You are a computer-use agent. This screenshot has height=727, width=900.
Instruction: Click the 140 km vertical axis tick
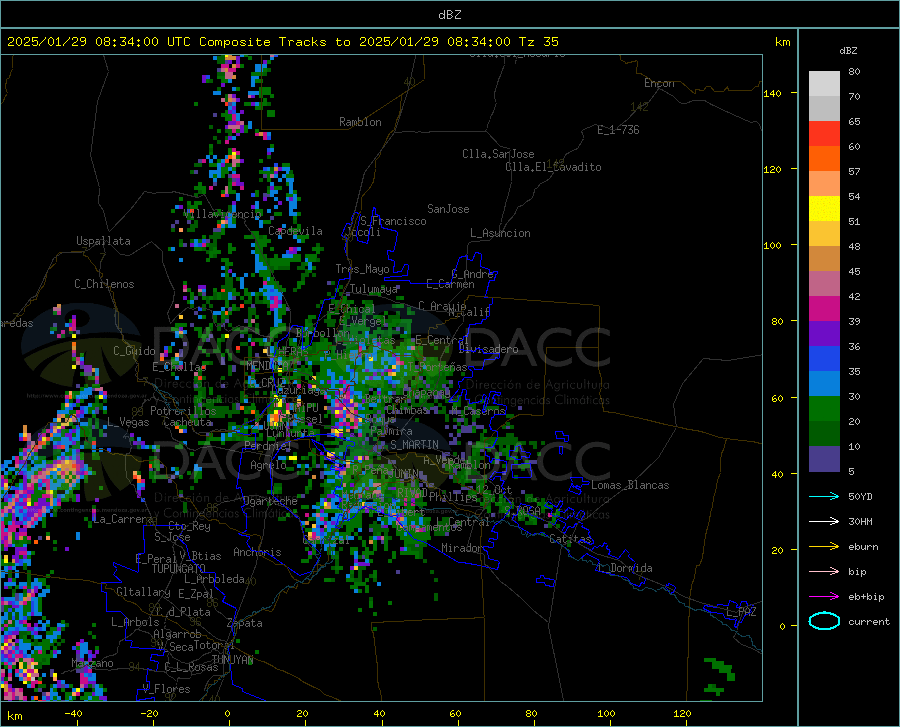point(773,93)
